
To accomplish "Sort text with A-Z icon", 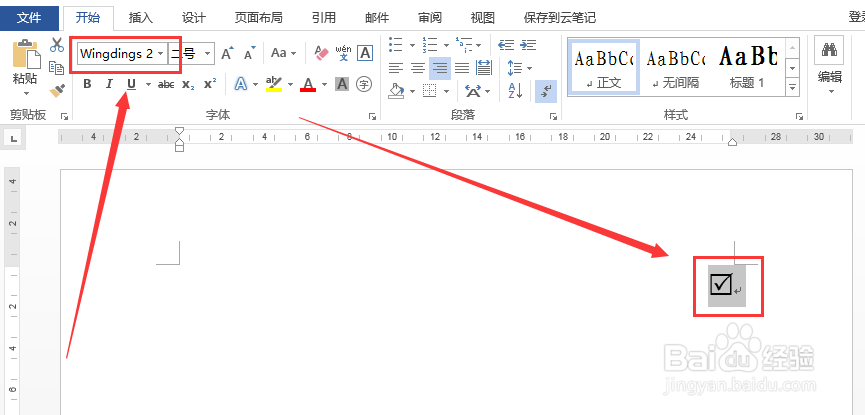I will point(515,91).
